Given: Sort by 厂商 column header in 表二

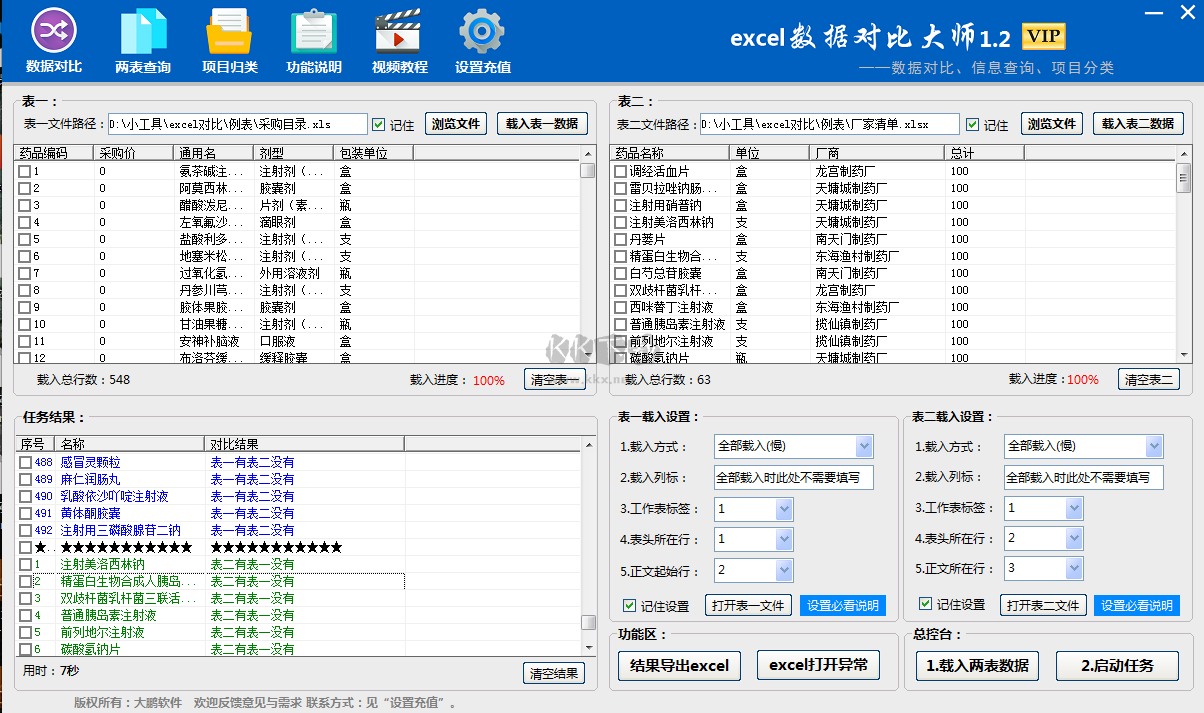Looking at the screenshot, I should 875,153.
